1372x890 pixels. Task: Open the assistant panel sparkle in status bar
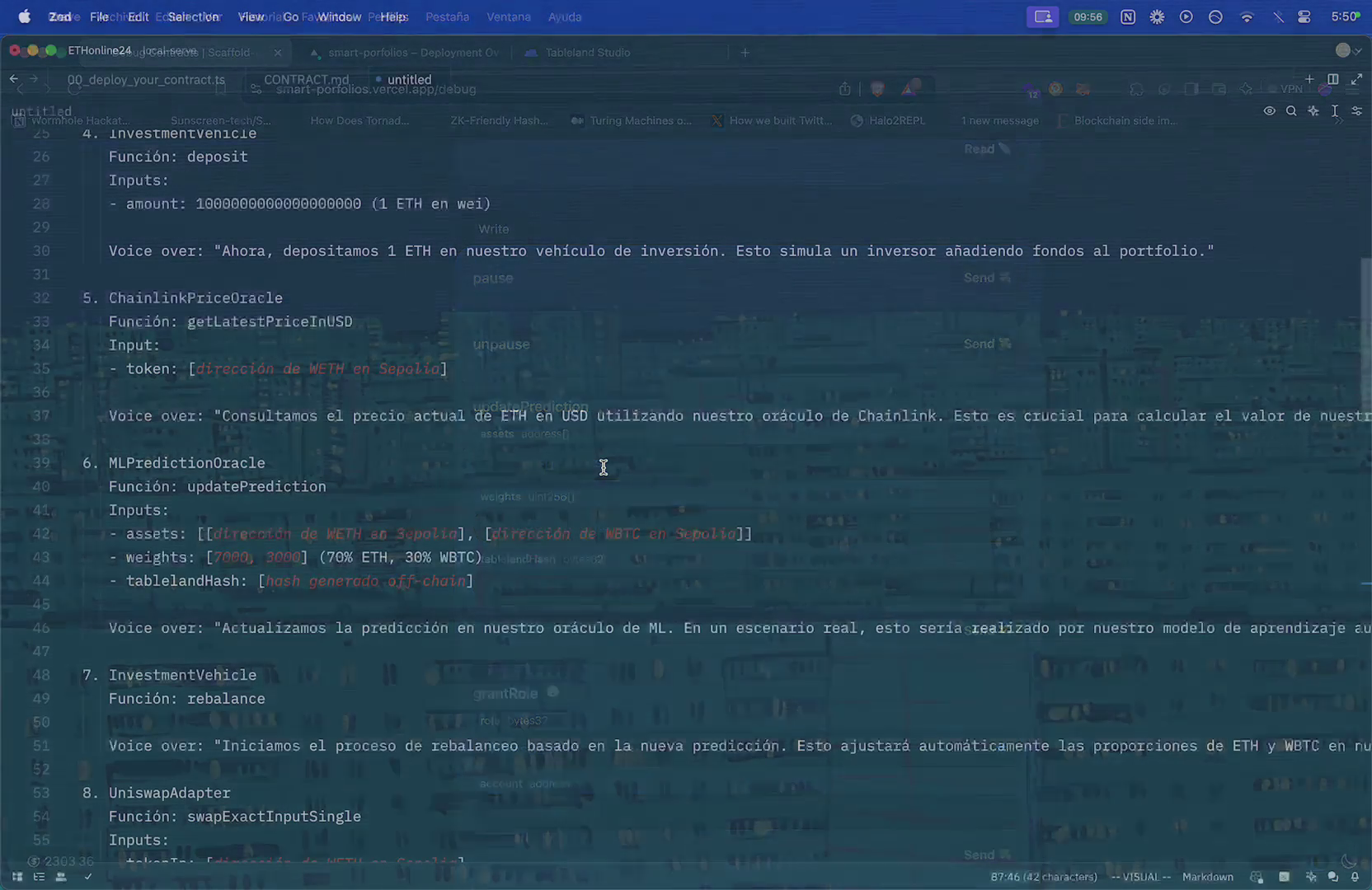[1311, 877]
